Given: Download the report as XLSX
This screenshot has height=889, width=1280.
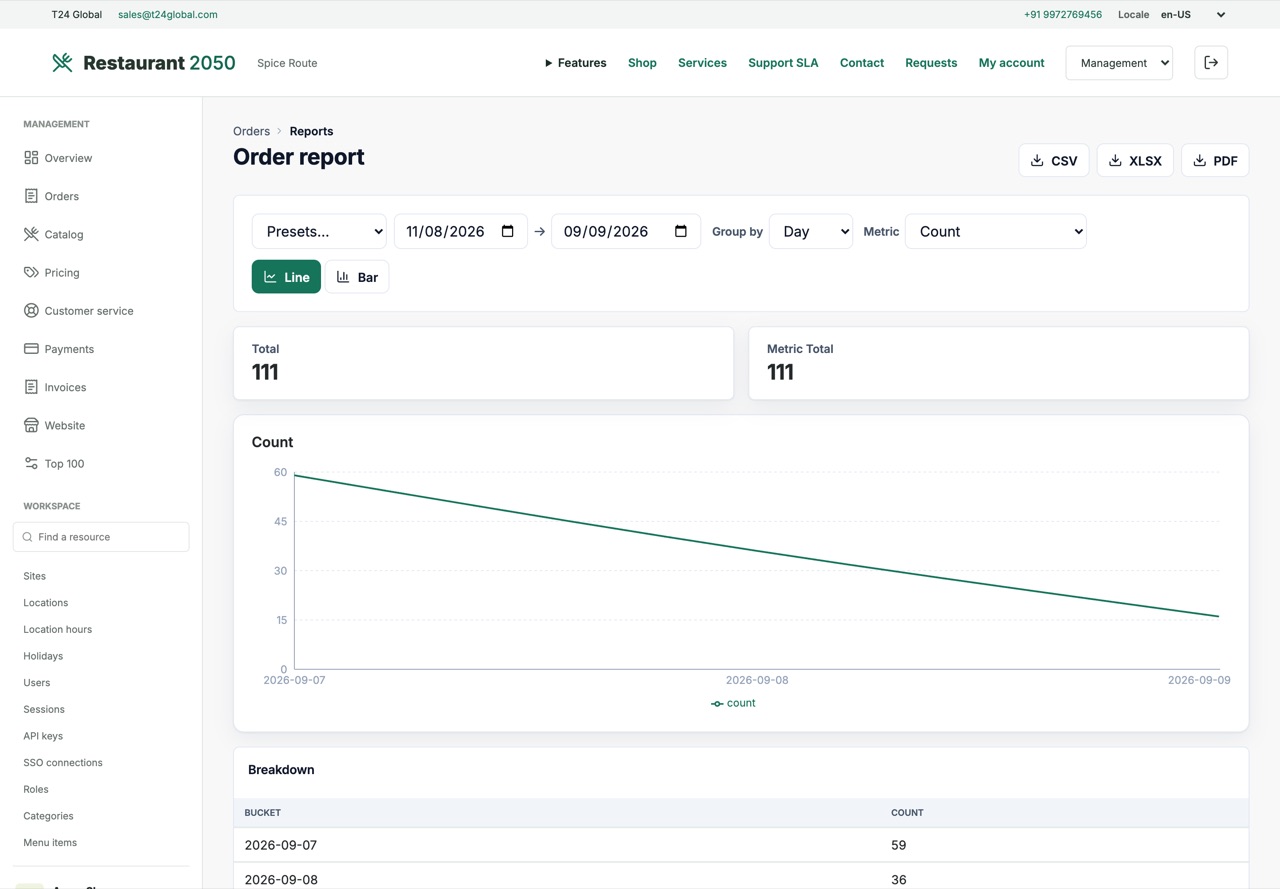Looking at the screenshot, I should pos(1135,160).
